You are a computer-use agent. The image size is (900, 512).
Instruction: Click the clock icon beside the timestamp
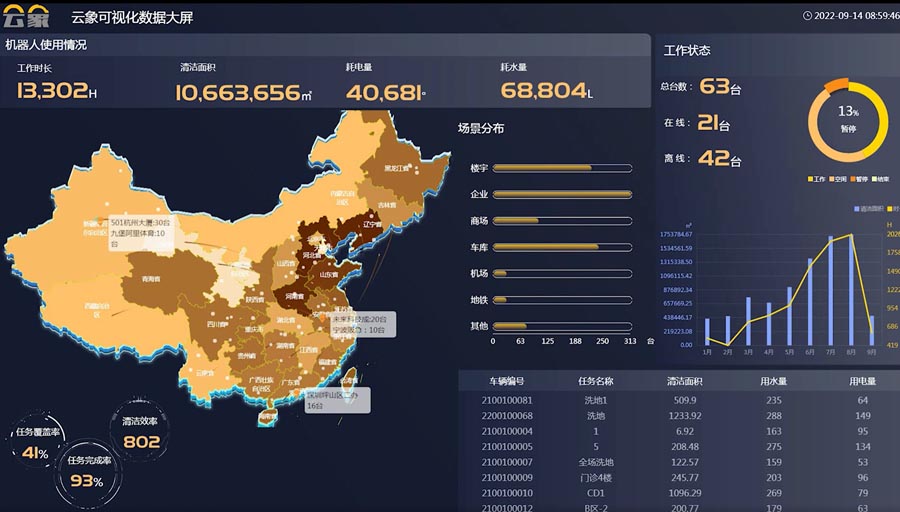tap(807, 16)
